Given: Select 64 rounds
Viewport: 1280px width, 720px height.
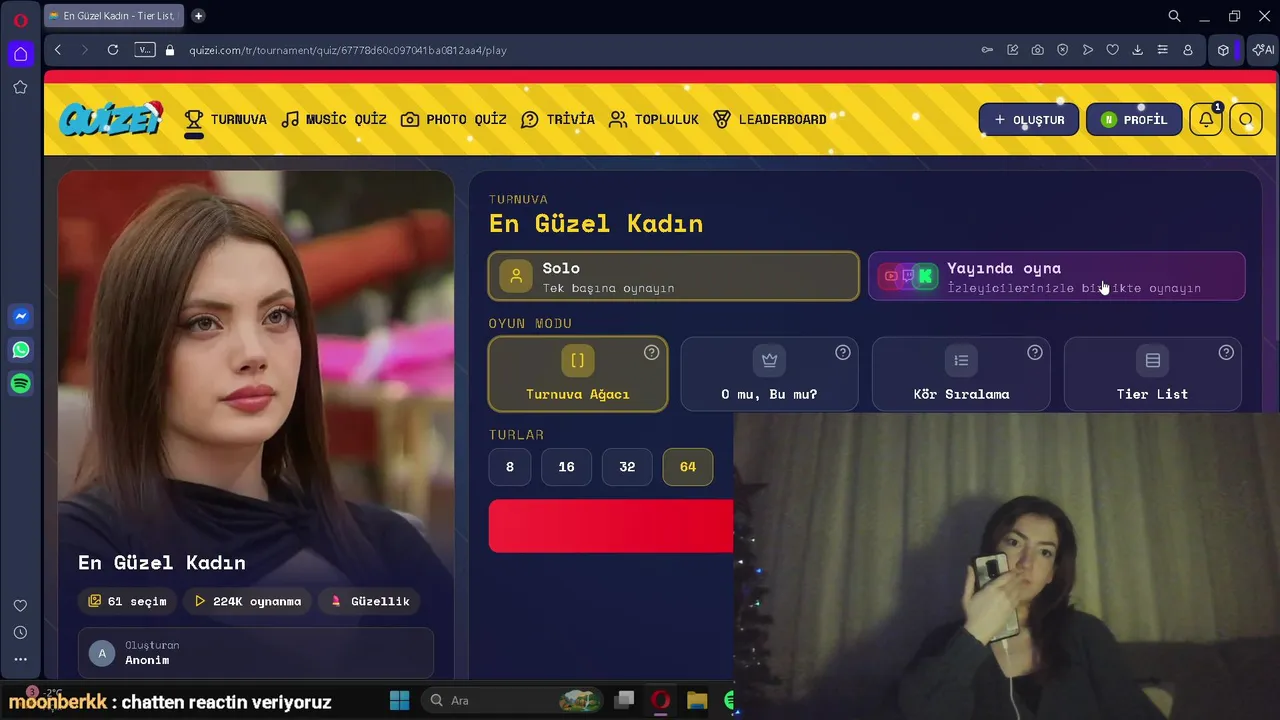Looking at the screenshot, I should [x=688, y=467].
